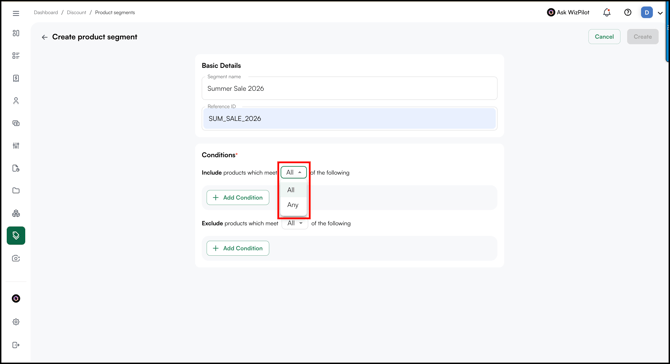
Task: Open the person icon in sidebar
Action: [x=16, y=101]
